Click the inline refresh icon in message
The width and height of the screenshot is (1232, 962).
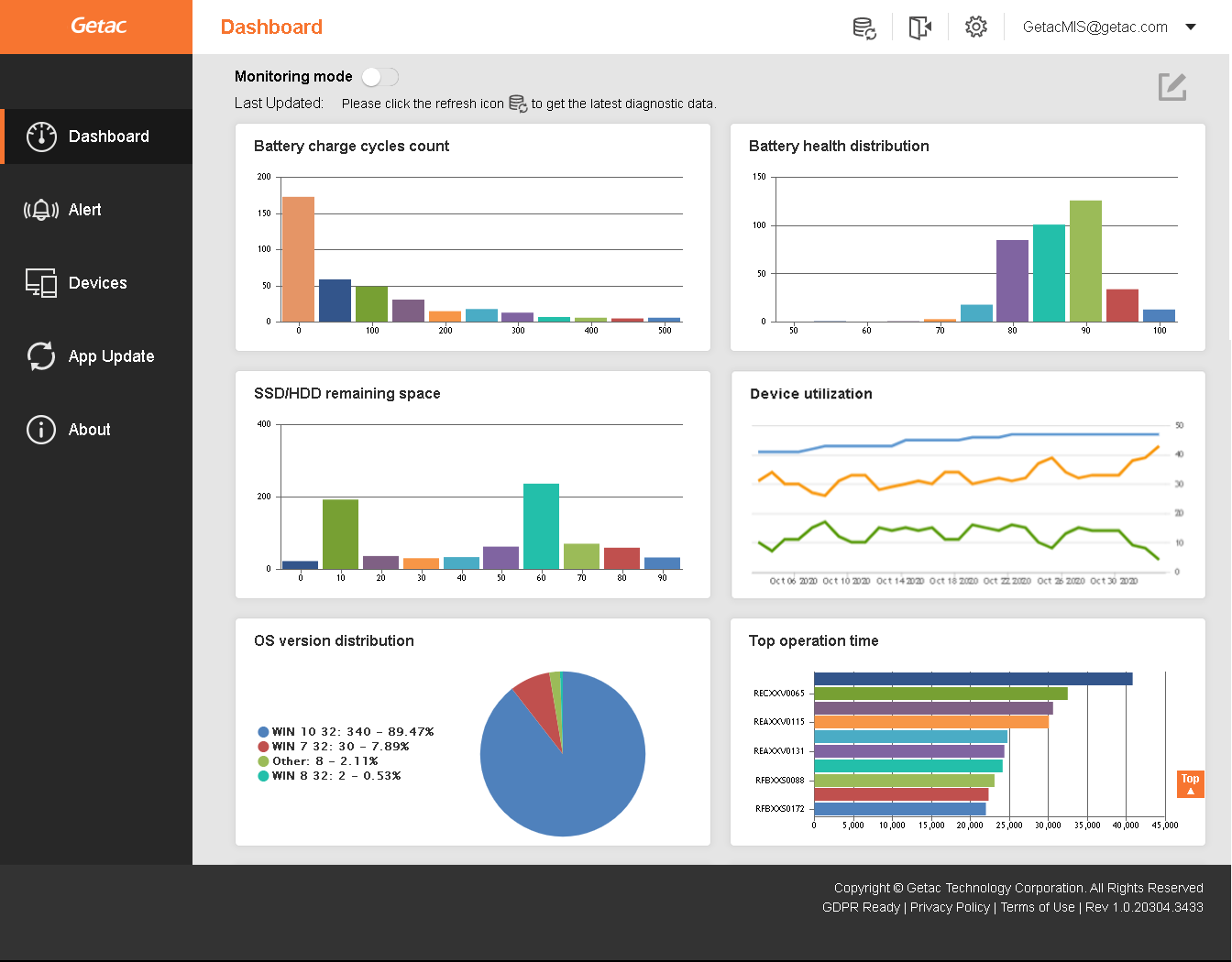(x=518, y=104)
